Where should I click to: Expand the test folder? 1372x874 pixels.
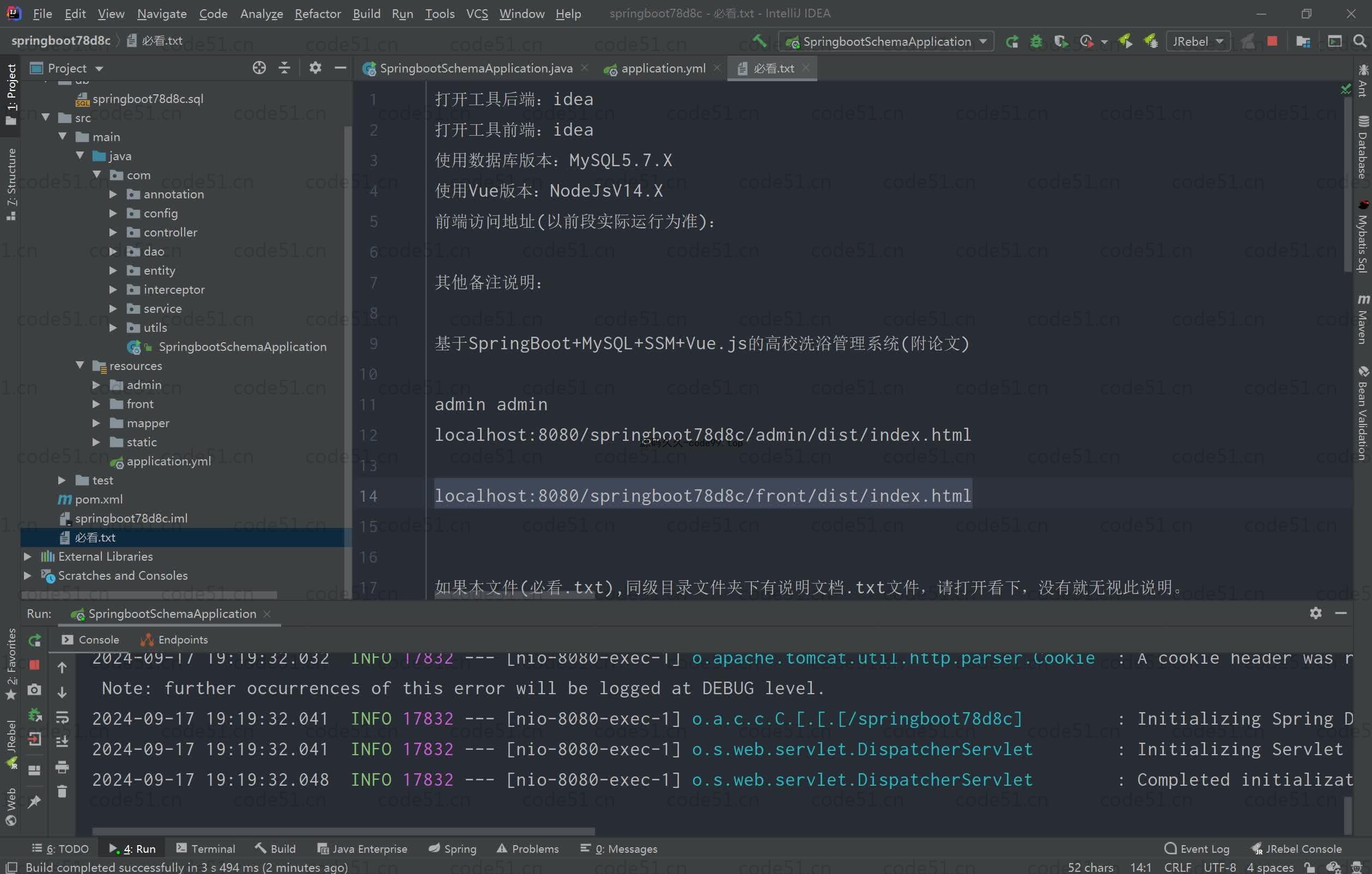[62, 480]
